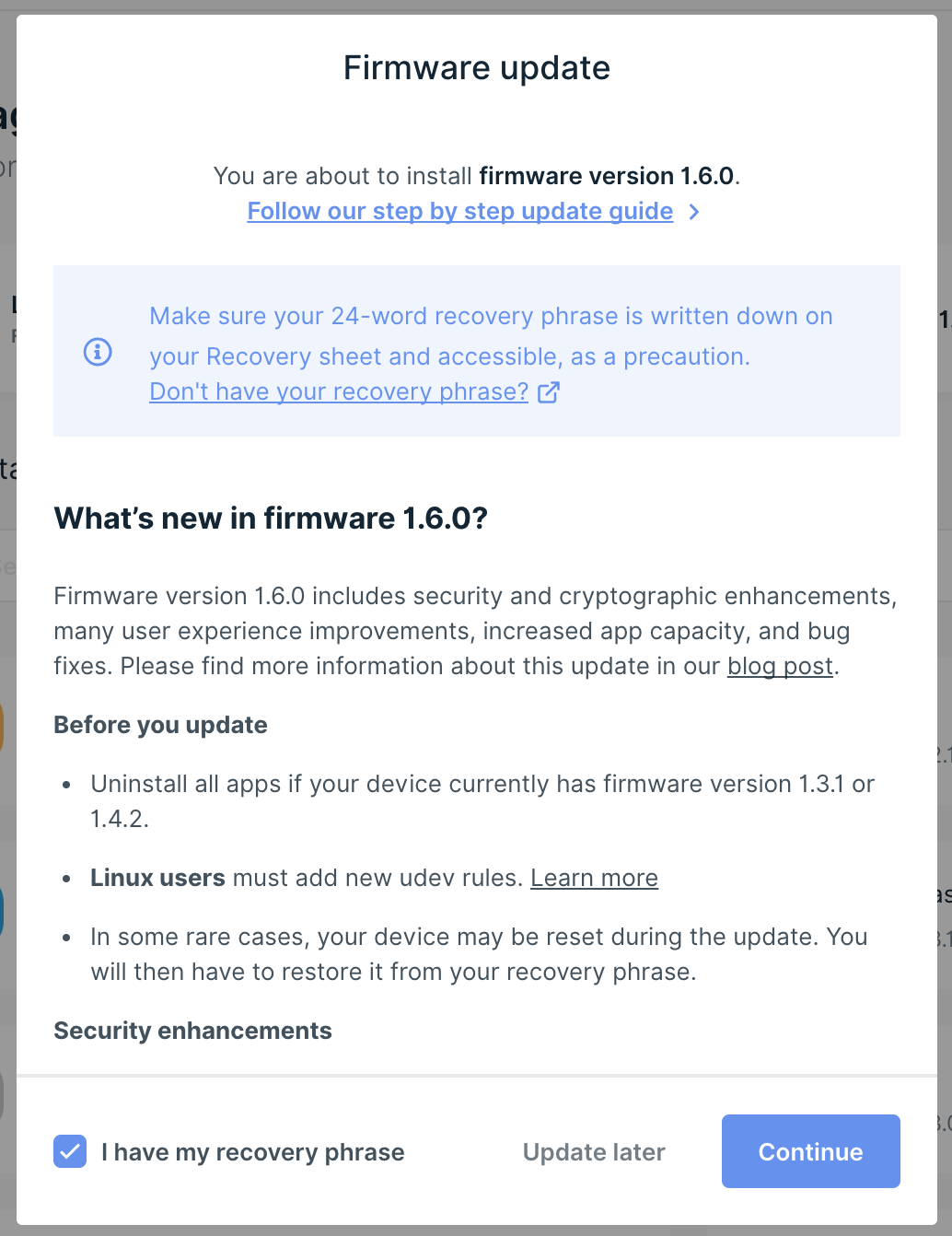Untick the recovery phrase checkbox

pos(70,1151)
